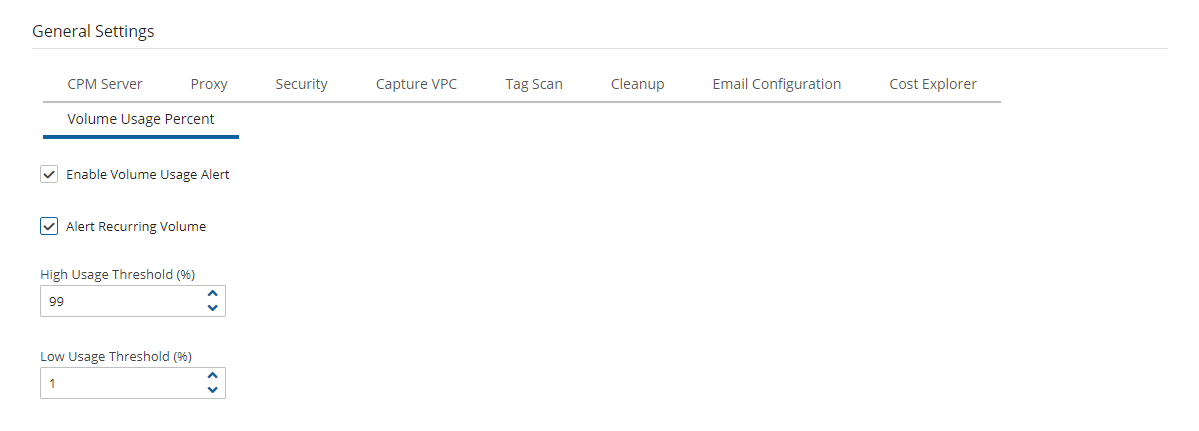Open the CPM Server tab
This screenshot has height=431, width=1199.
105,84
